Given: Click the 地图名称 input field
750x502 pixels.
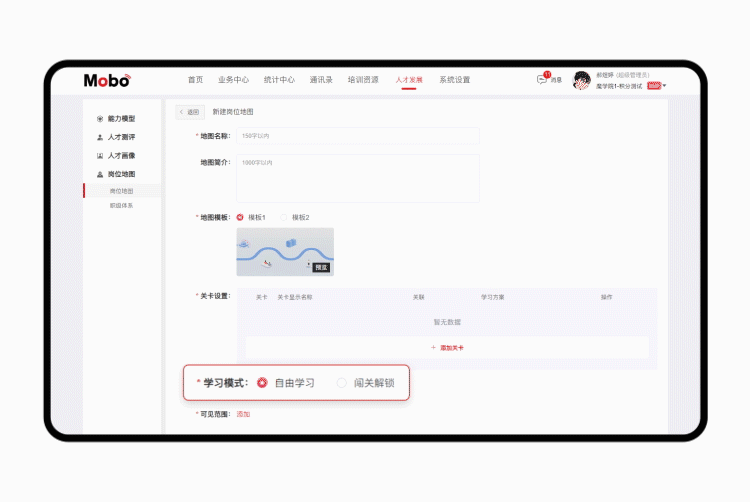Looking at the screenshot, I should click(357, 136).
